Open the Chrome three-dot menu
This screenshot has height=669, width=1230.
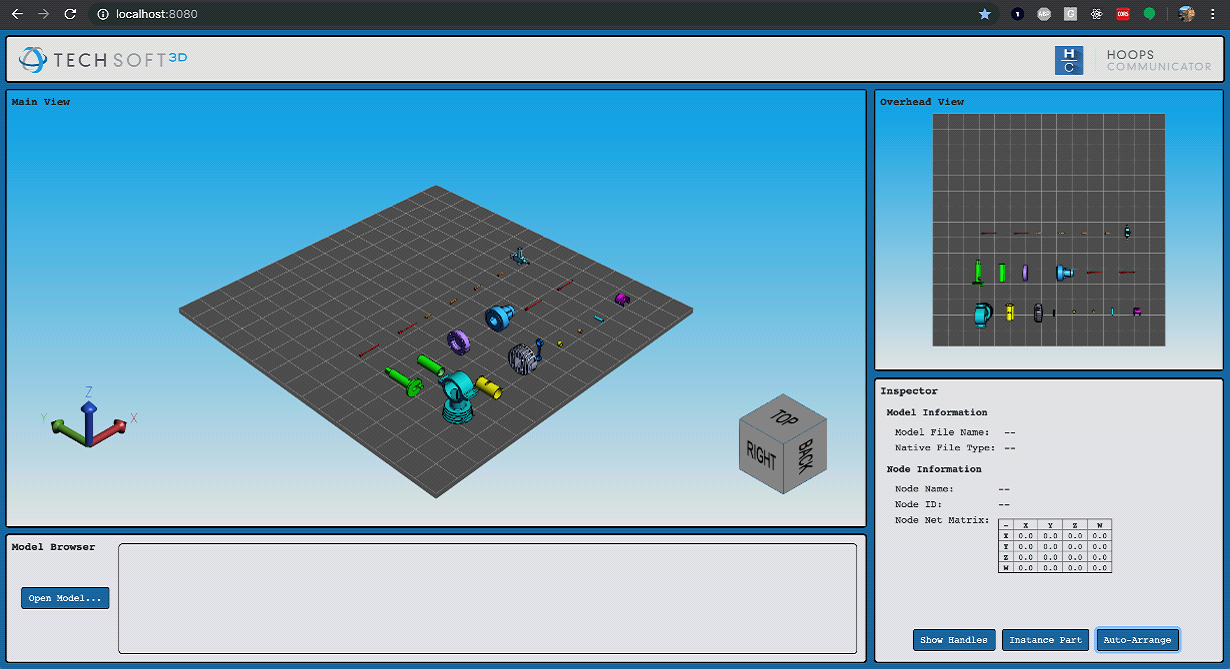pos(1213,14)
